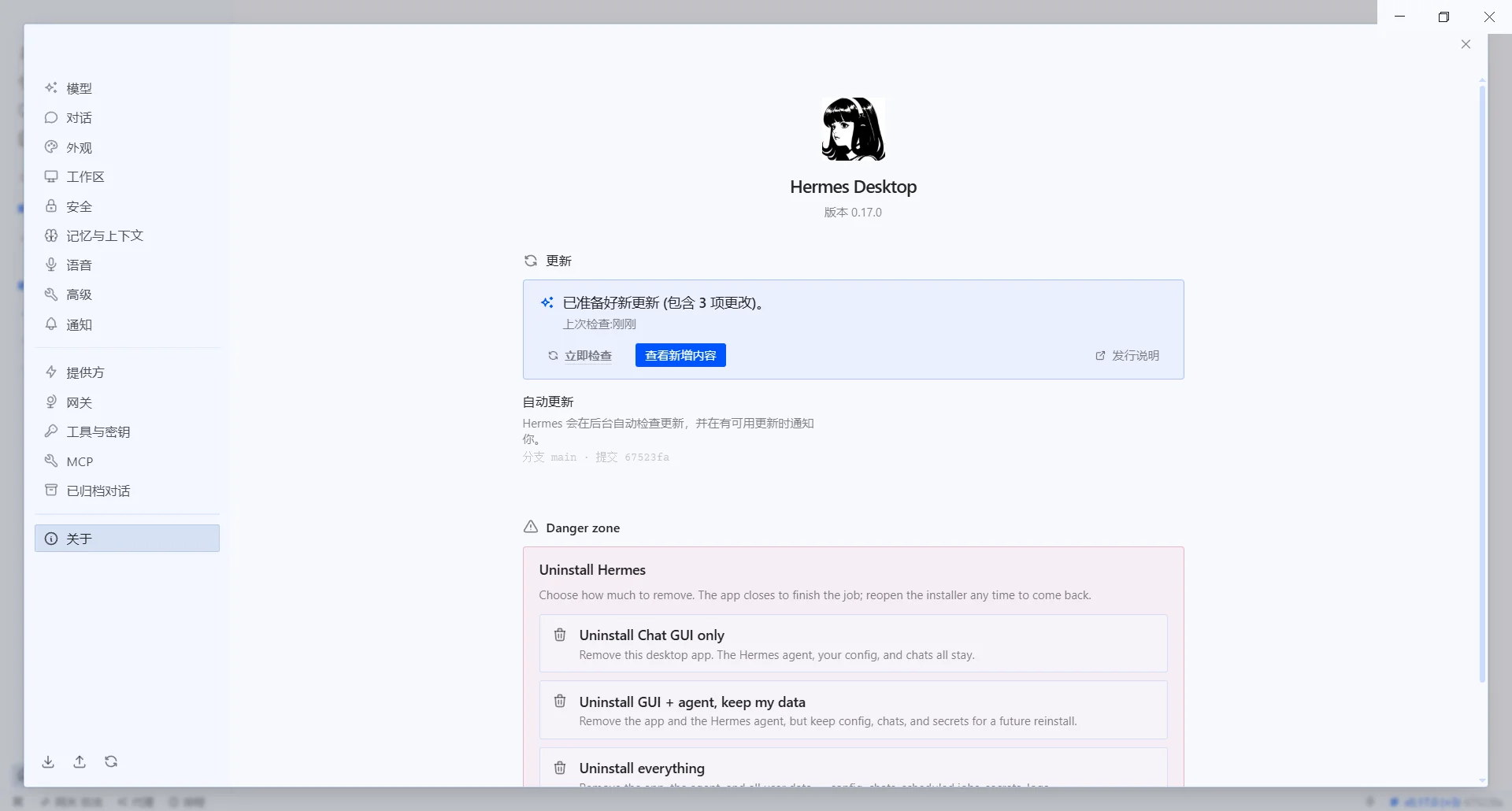Click the trash icon of Uninstall everything
The width and height of the screenshot is (1512, 811).
tap(560, 768)
